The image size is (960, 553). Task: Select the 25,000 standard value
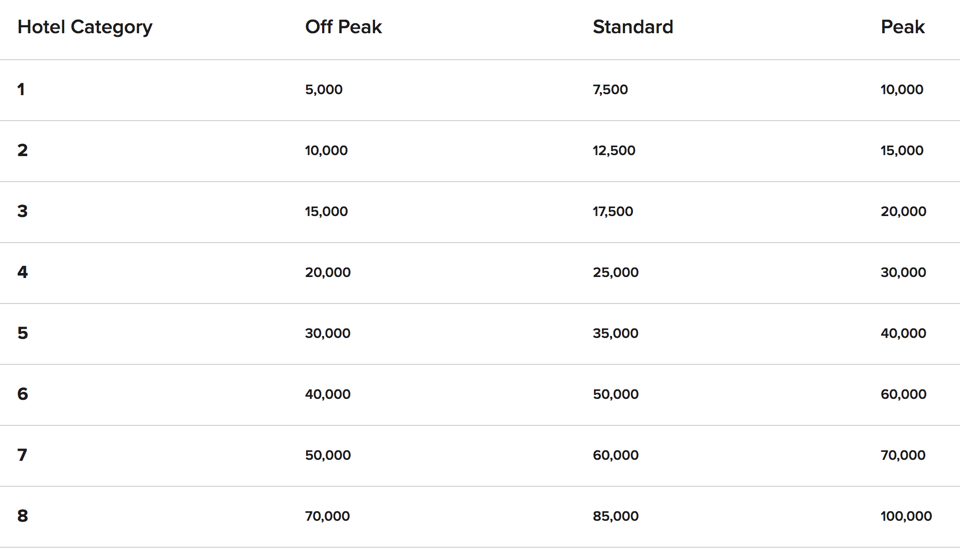[615, 273]
